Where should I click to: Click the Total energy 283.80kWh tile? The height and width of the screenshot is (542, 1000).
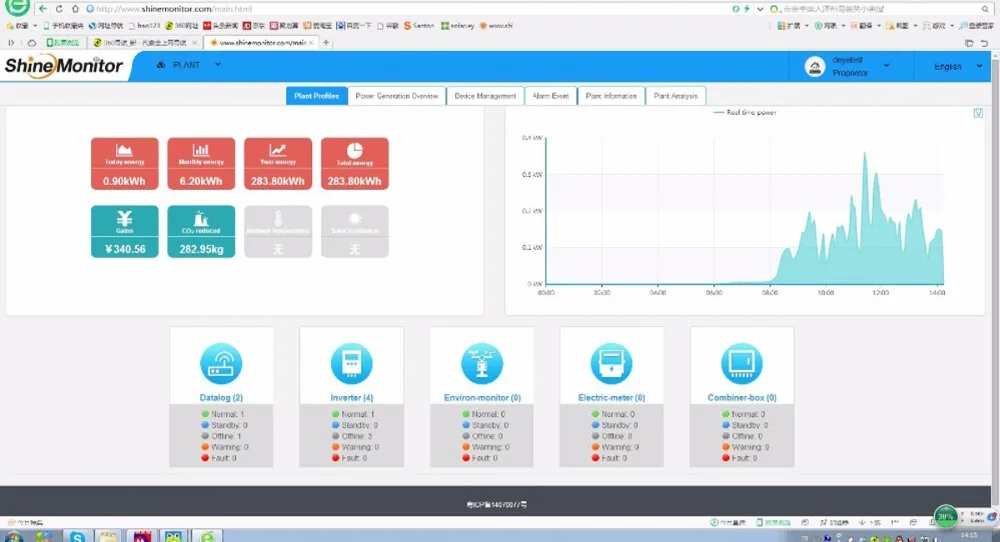coord(355,164)
